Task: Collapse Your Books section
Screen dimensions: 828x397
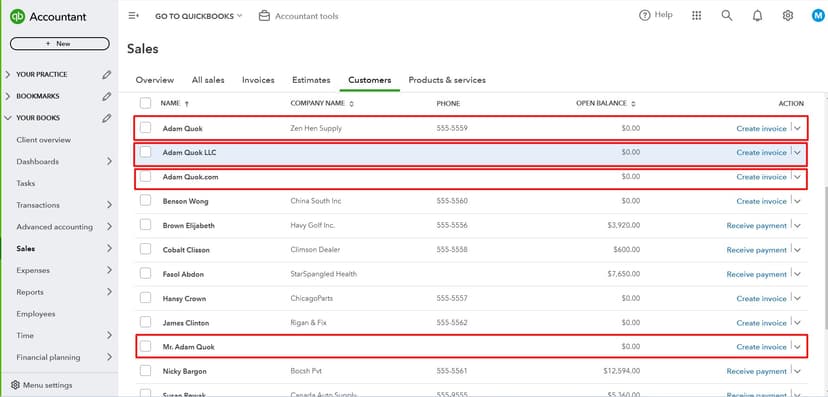Action: tap(7, 118)
